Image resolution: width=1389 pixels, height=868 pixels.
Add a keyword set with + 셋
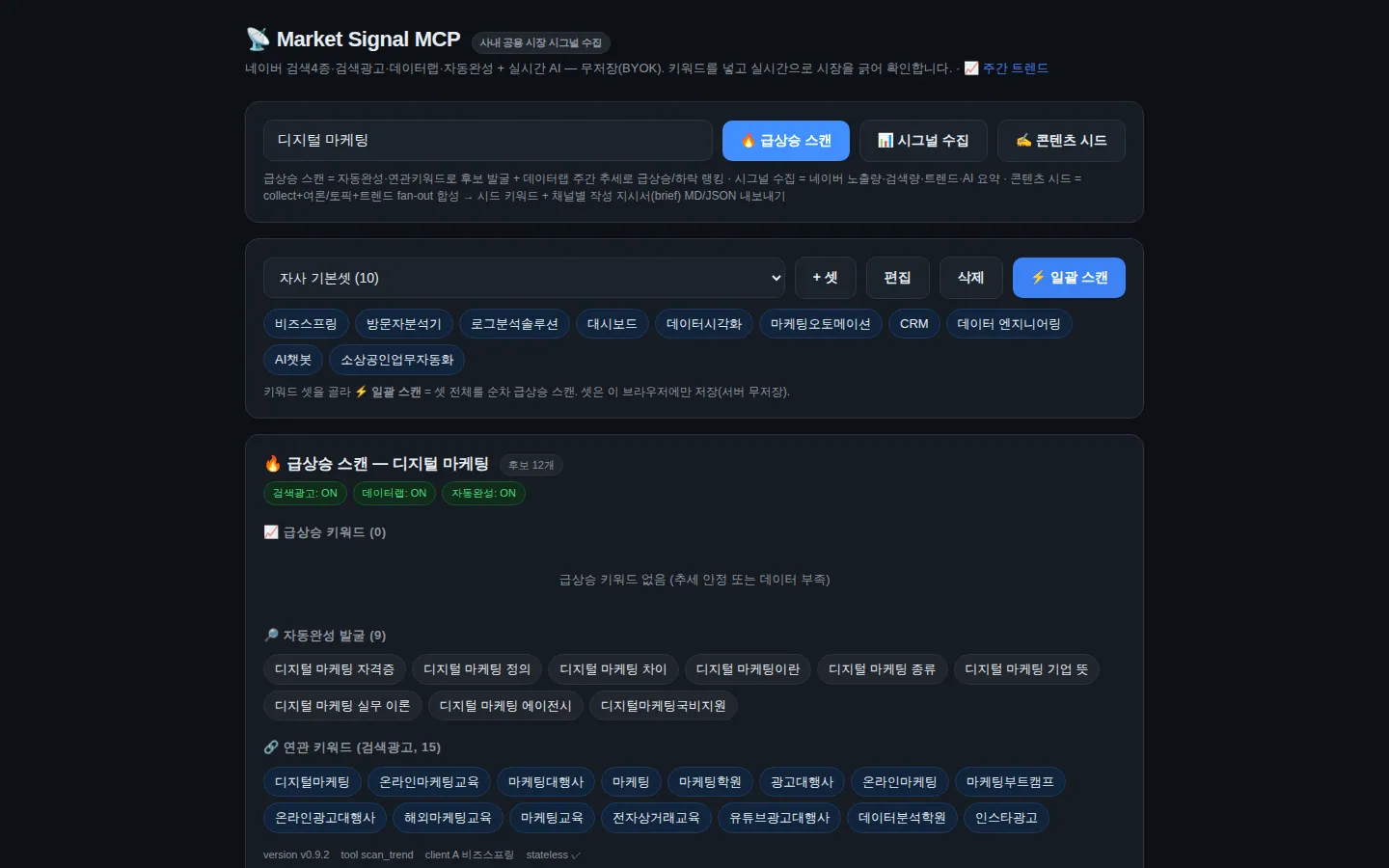click(825, 278)
